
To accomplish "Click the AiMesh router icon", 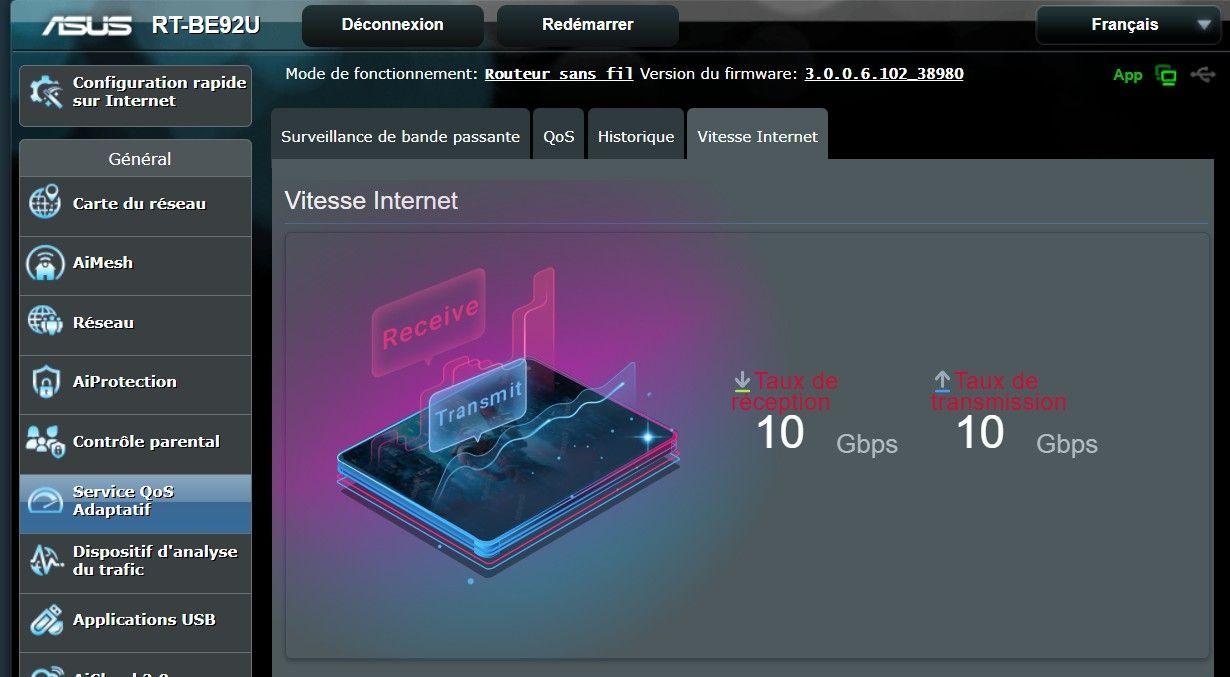I will pos(45,262).
